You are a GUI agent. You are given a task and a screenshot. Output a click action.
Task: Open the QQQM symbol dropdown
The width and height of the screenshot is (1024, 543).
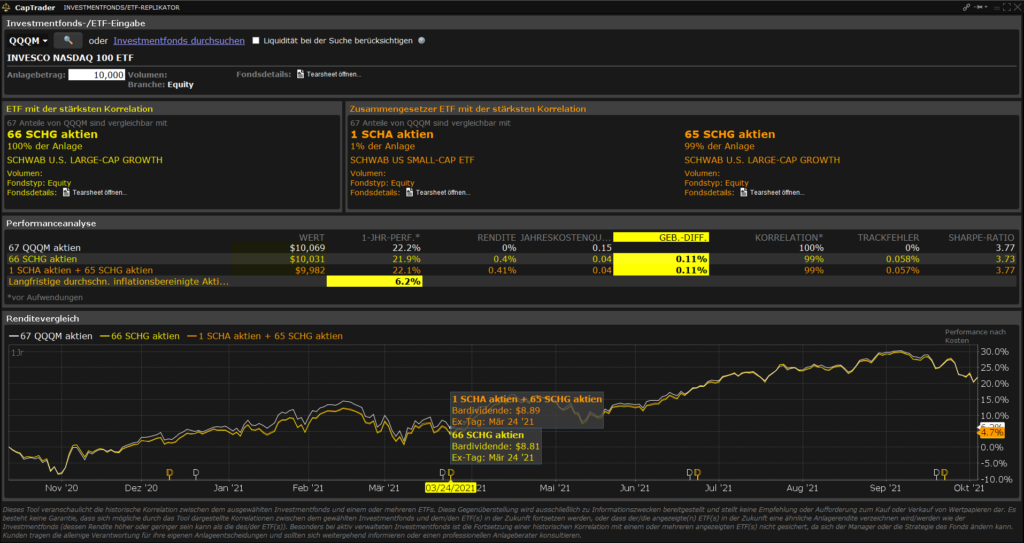28,41
